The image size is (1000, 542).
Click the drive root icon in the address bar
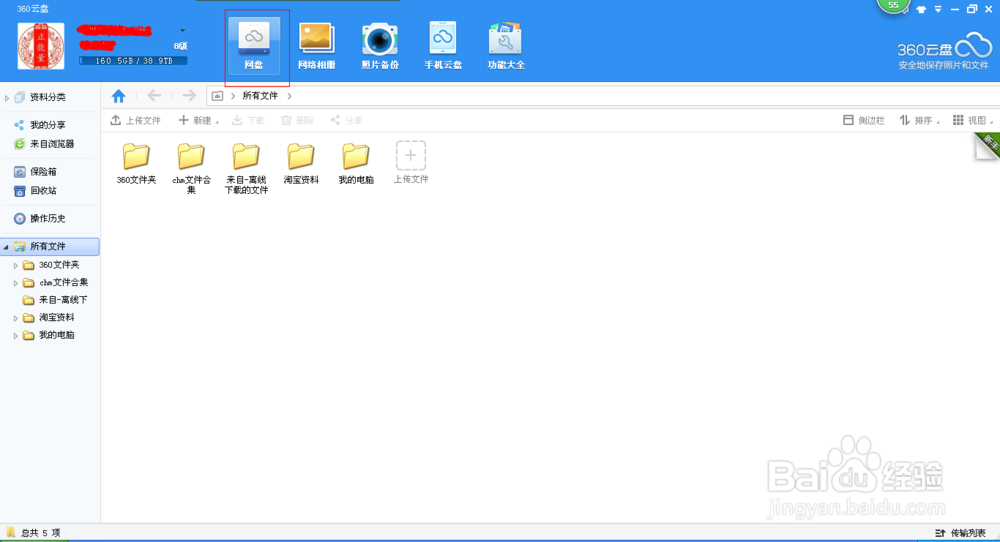(217, 96)
